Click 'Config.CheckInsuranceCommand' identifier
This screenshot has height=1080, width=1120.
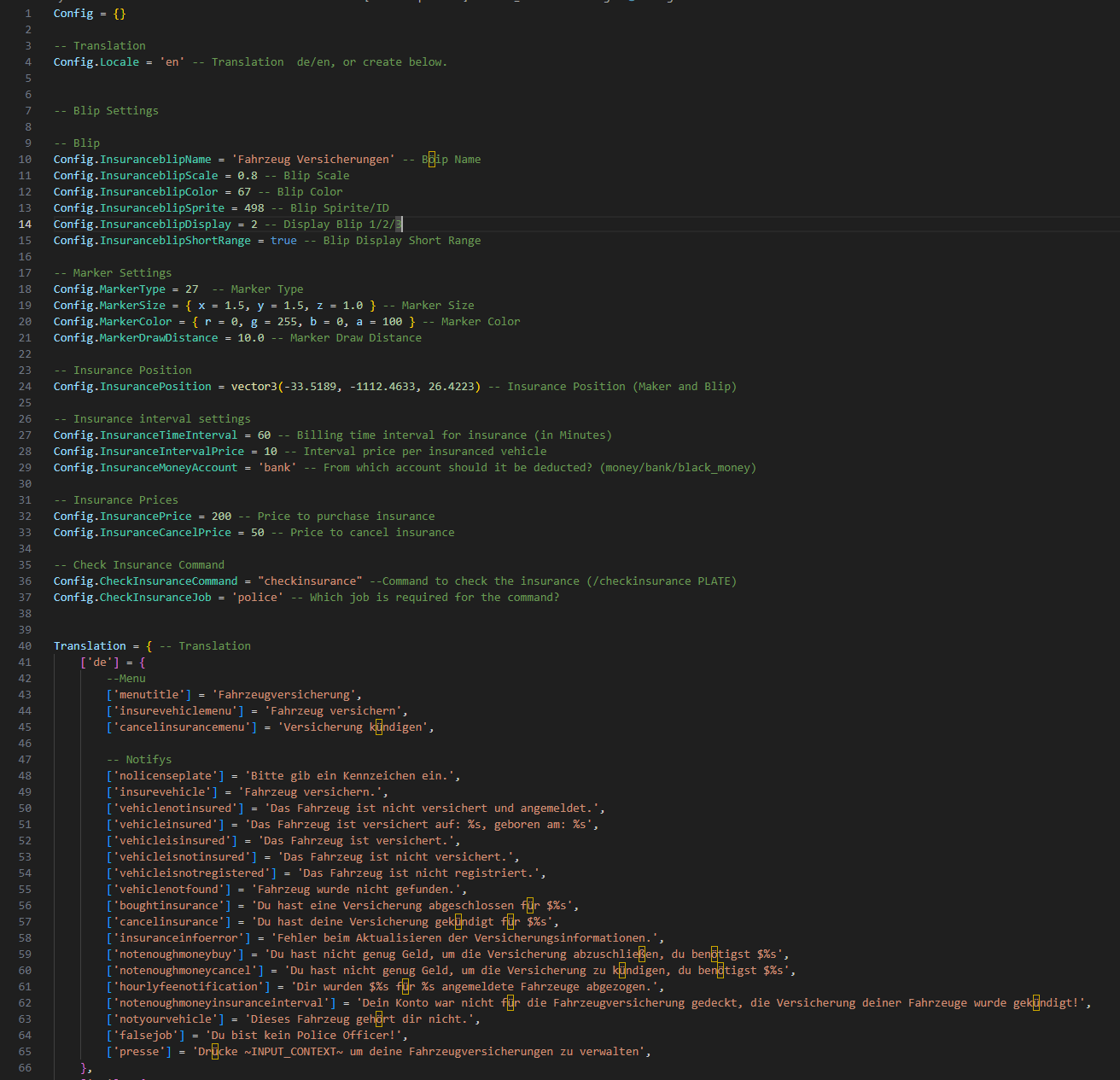[x=146, y=581]
